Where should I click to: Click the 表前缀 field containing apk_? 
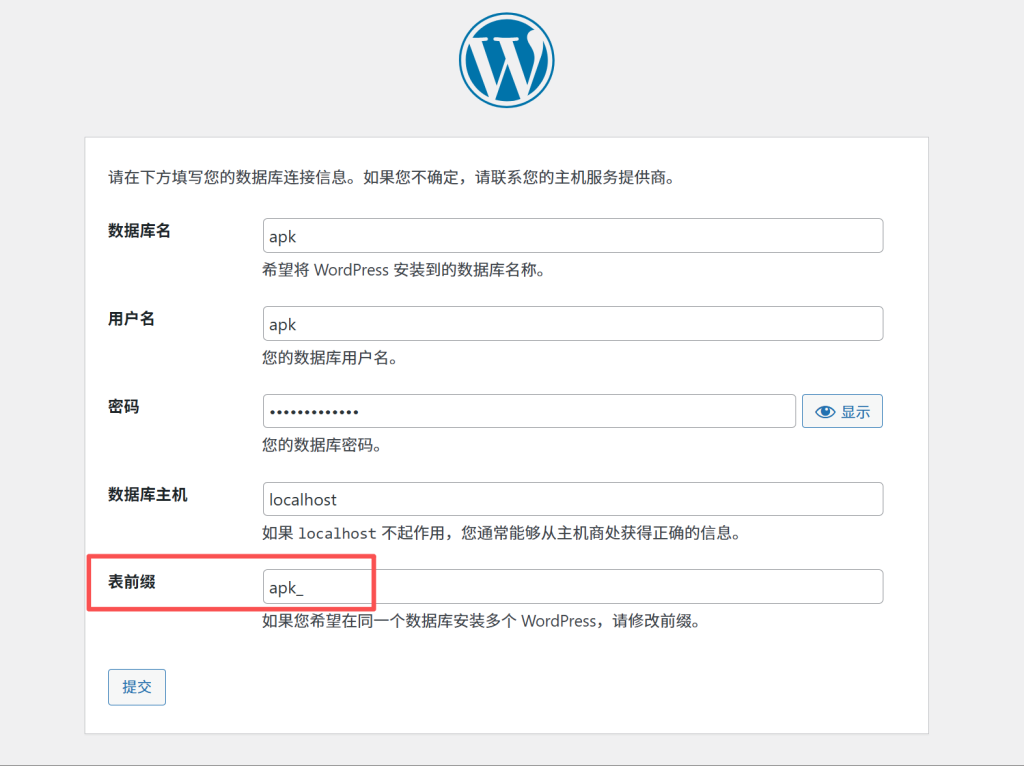click(x=572, y=587)
